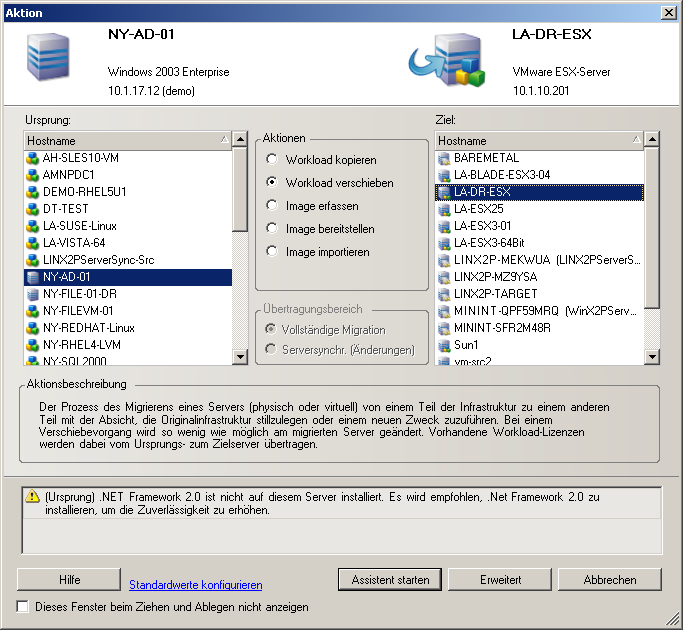Click the target list scrollbar thumb
Viewport: 683px width, 630px height.
coord(652,228)
